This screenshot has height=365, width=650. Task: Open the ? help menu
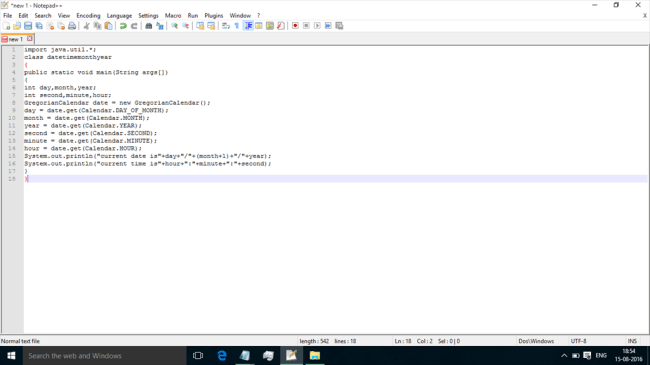pos(258,15)
